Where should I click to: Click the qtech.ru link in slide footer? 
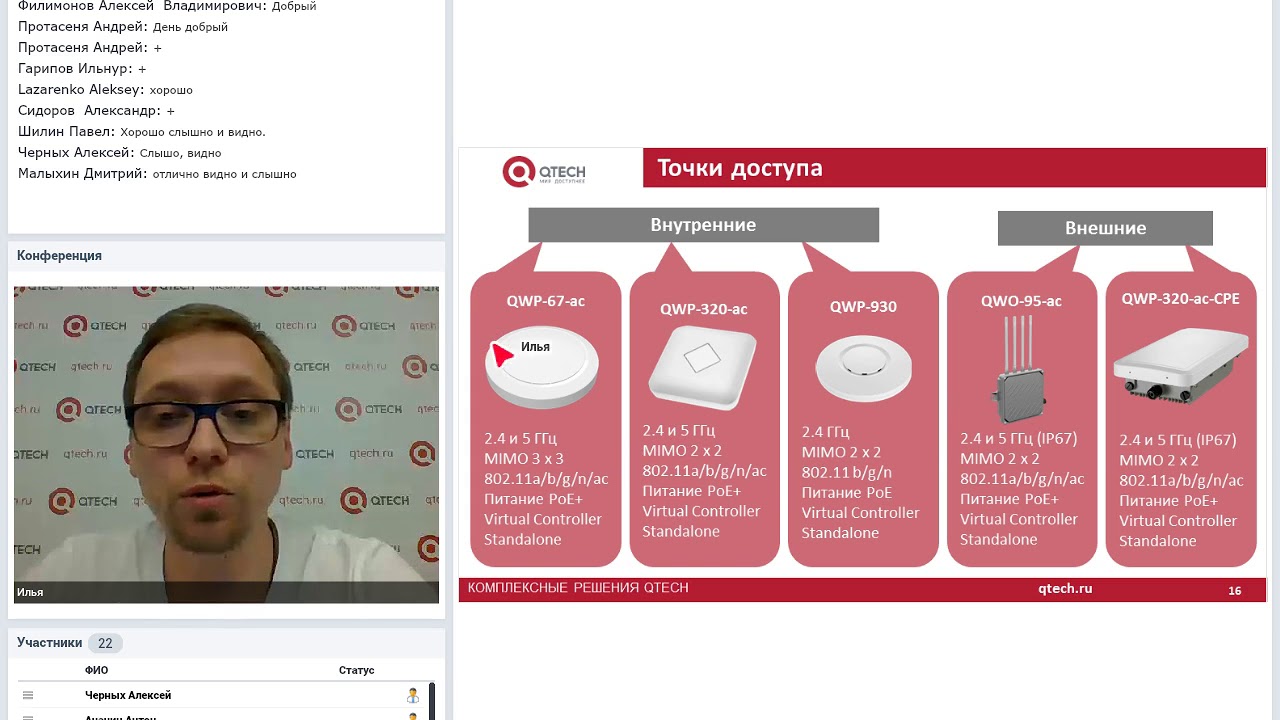pos(1065,589)
